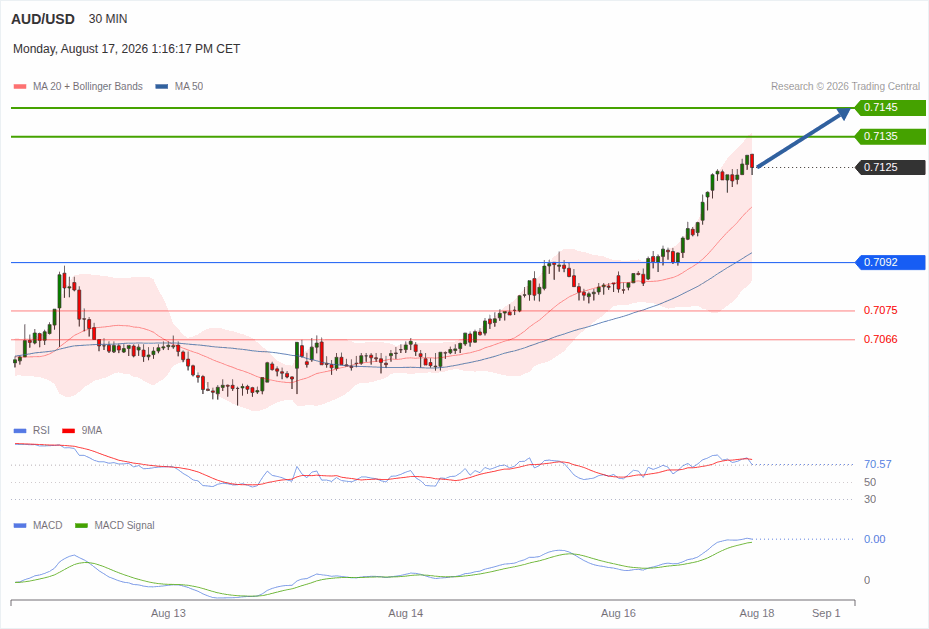Click the 0.7125 current price tag
Screen dimensions: 929x629
[890, 168]
